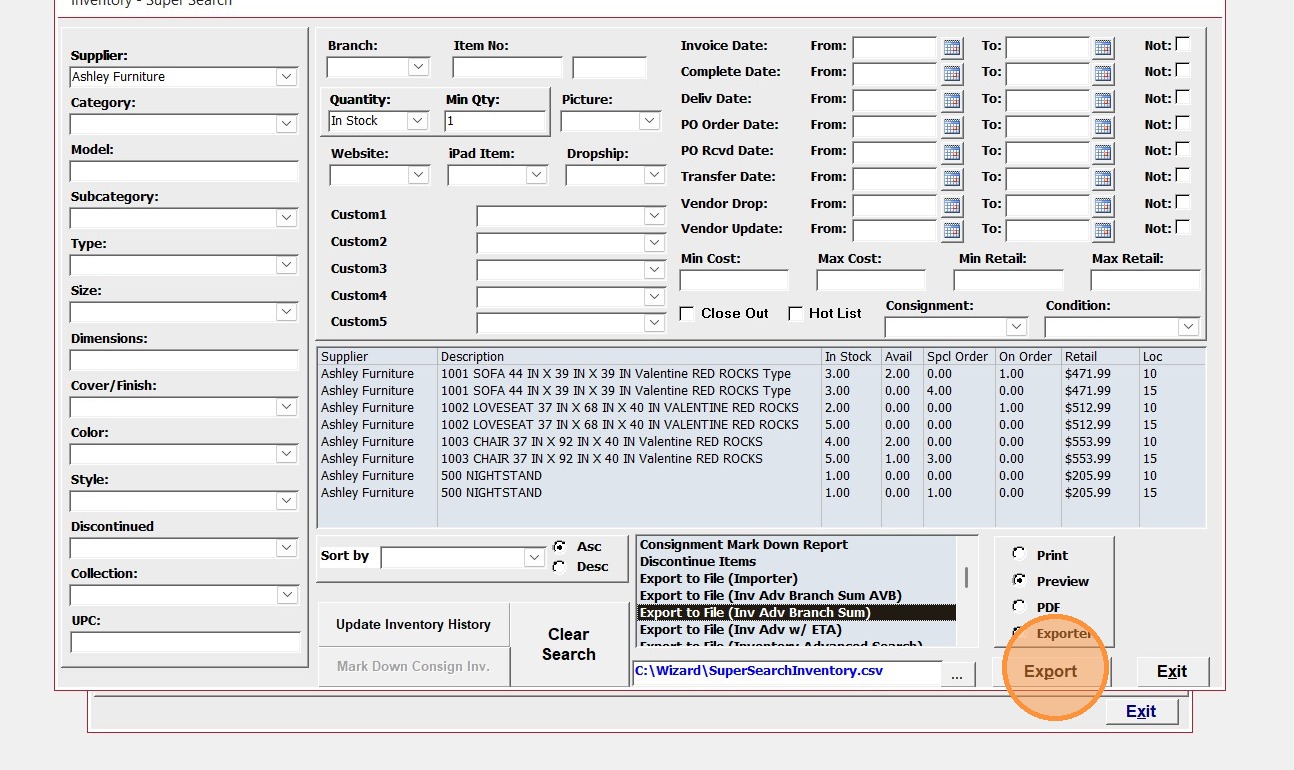Open Vendor Drop From calendar picker
This screenshot has width=1294, height=770.
(951, 205)
